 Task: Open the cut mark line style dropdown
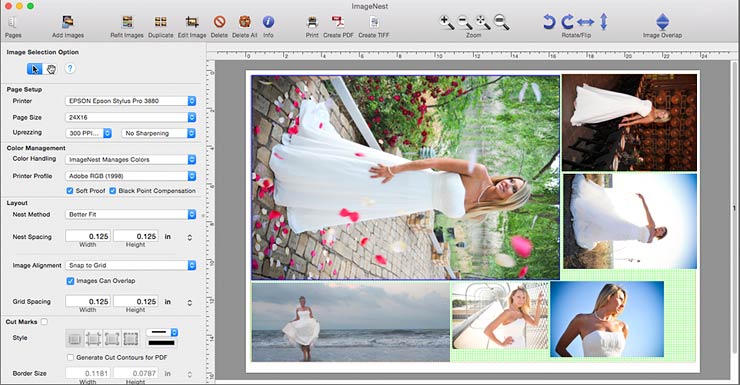[x=162, y=332]
